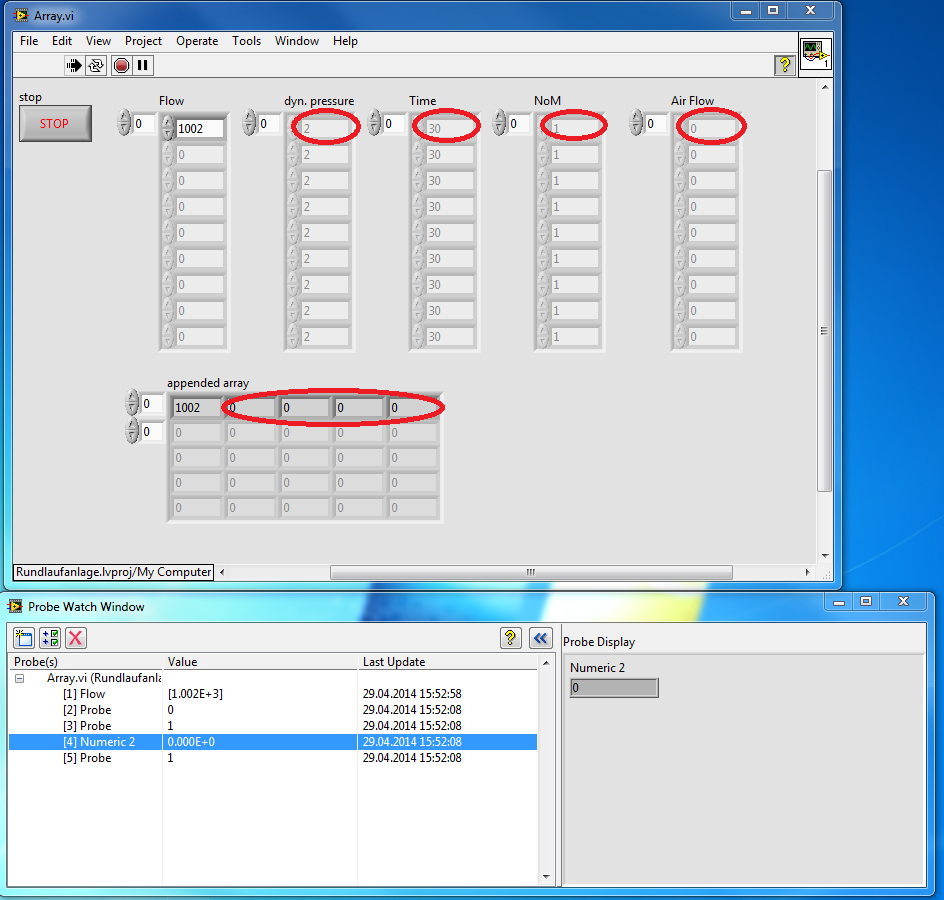
Task: Click the Abort Execution red button
Action: point(122,65)
